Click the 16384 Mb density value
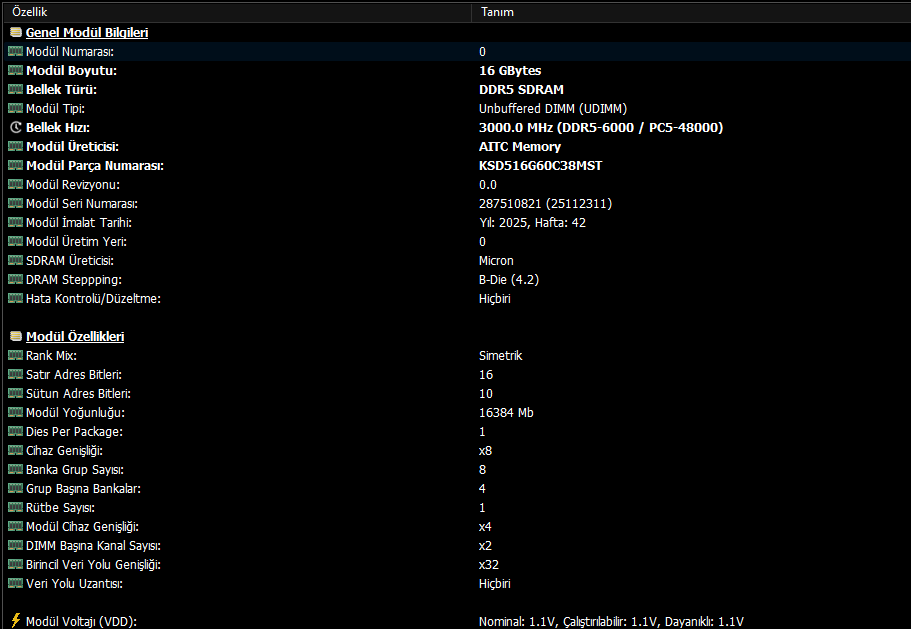911x629 pixels. pos(506,412)
